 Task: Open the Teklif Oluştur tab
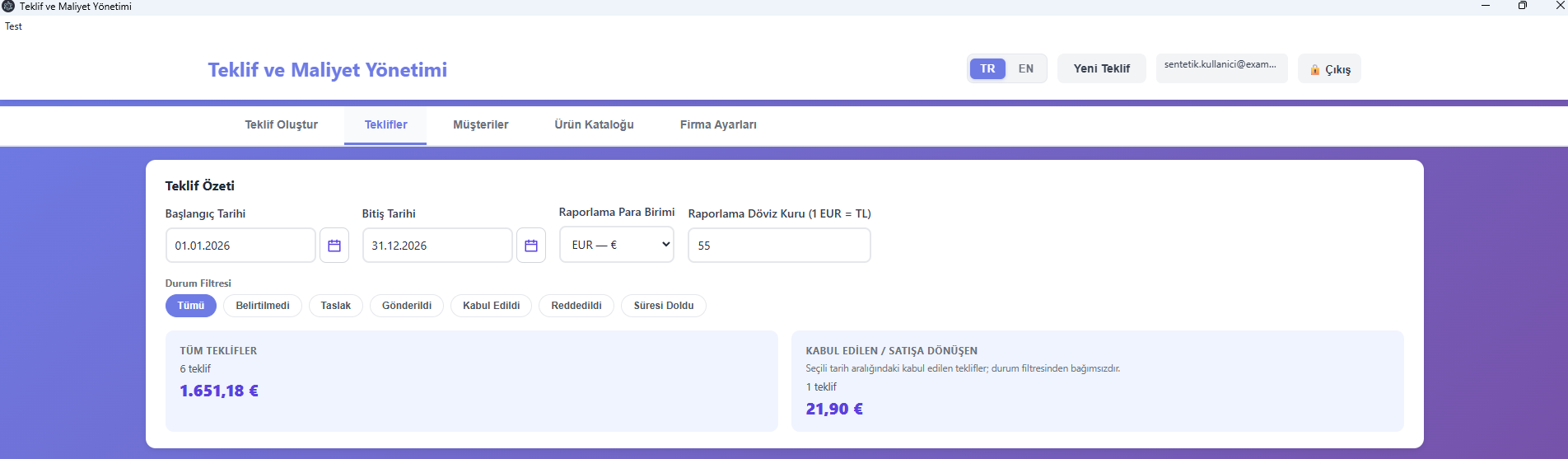click(x=281, y=125)
